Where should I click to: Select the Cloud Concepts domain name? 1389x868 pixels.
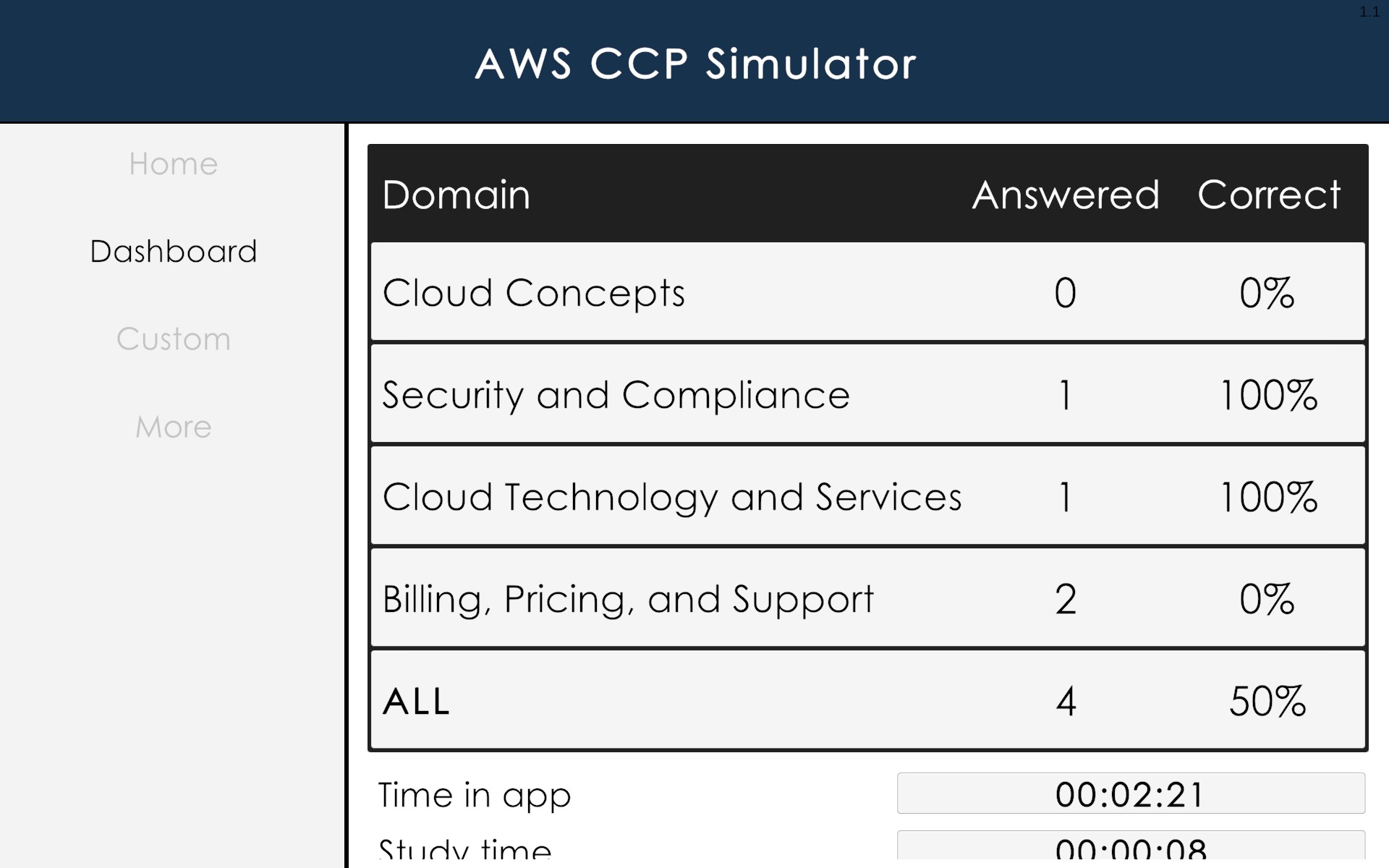(534, 293)
